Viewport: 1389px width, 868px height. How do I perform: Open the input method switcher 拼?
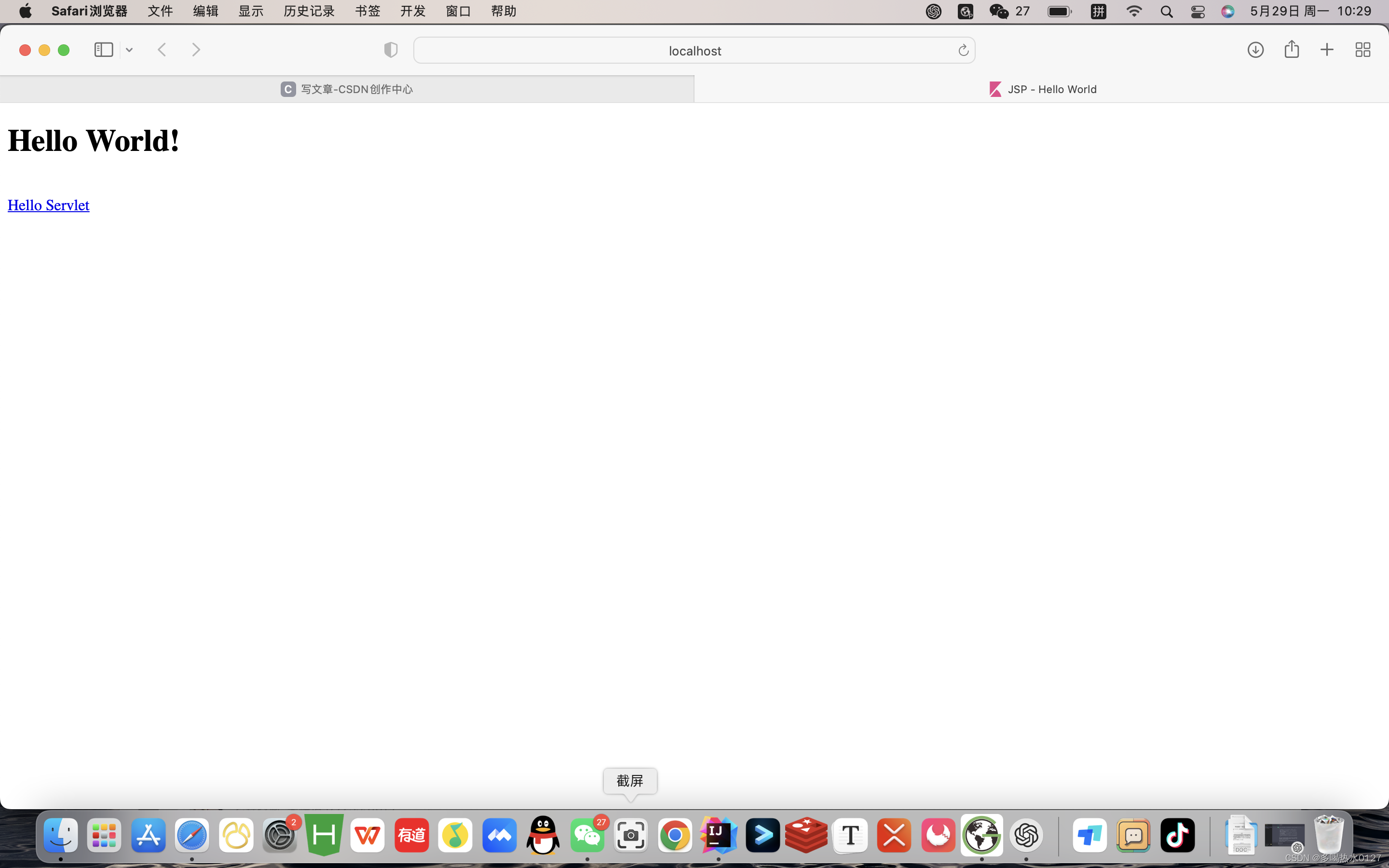coord(1098,12)
